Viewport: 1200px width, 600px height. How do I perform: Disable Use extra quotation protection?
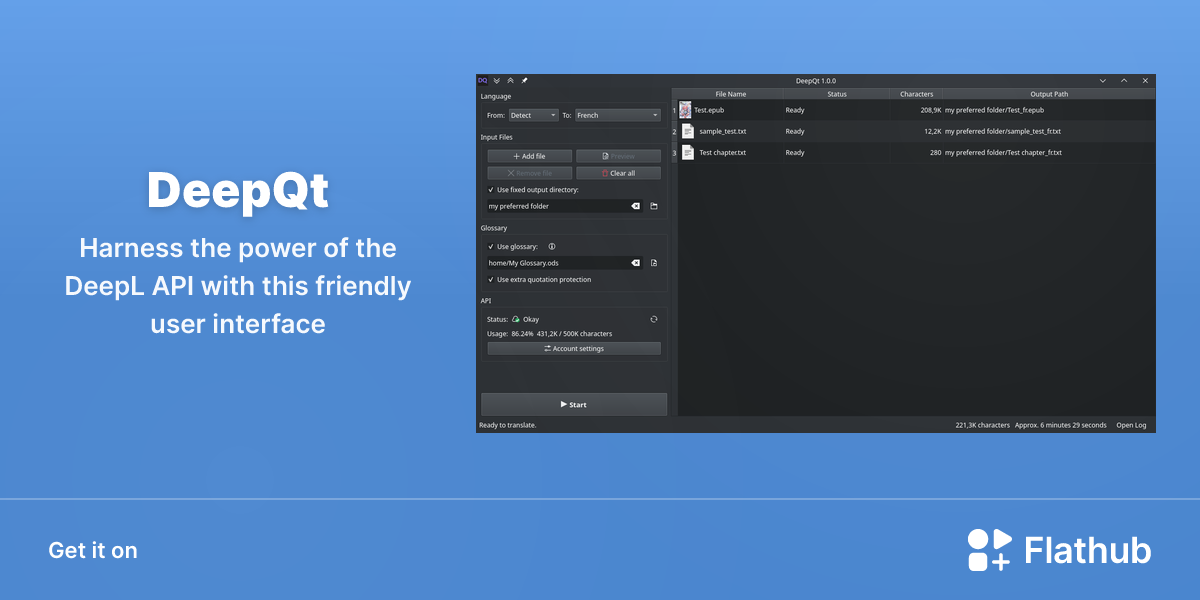pyautogui.click(x=491, y=279)
